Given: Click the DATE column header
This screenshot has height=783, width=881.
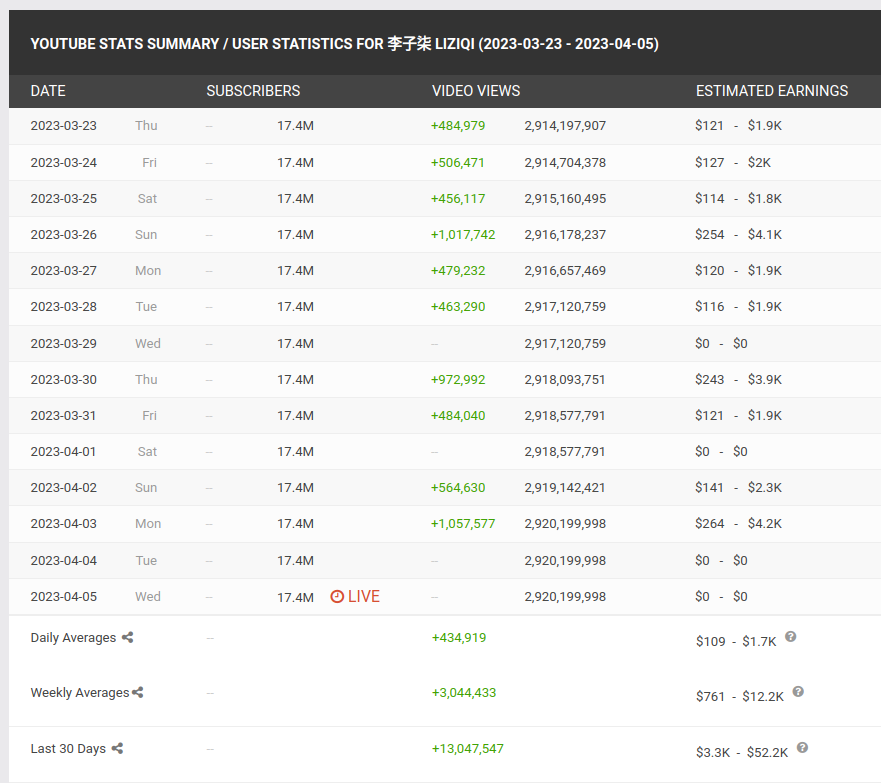Looking at the screenshot, I should 48,91.
